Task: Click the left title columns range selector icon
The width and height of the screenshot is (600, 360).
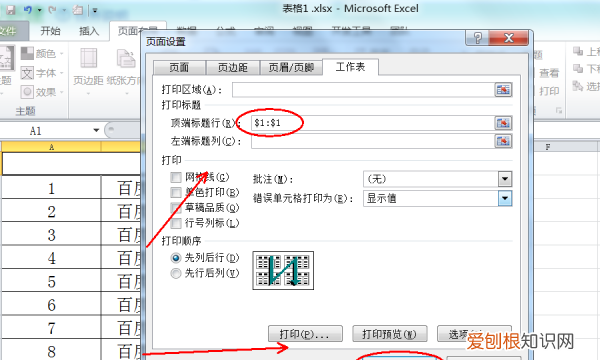Action: click(503, 141)
